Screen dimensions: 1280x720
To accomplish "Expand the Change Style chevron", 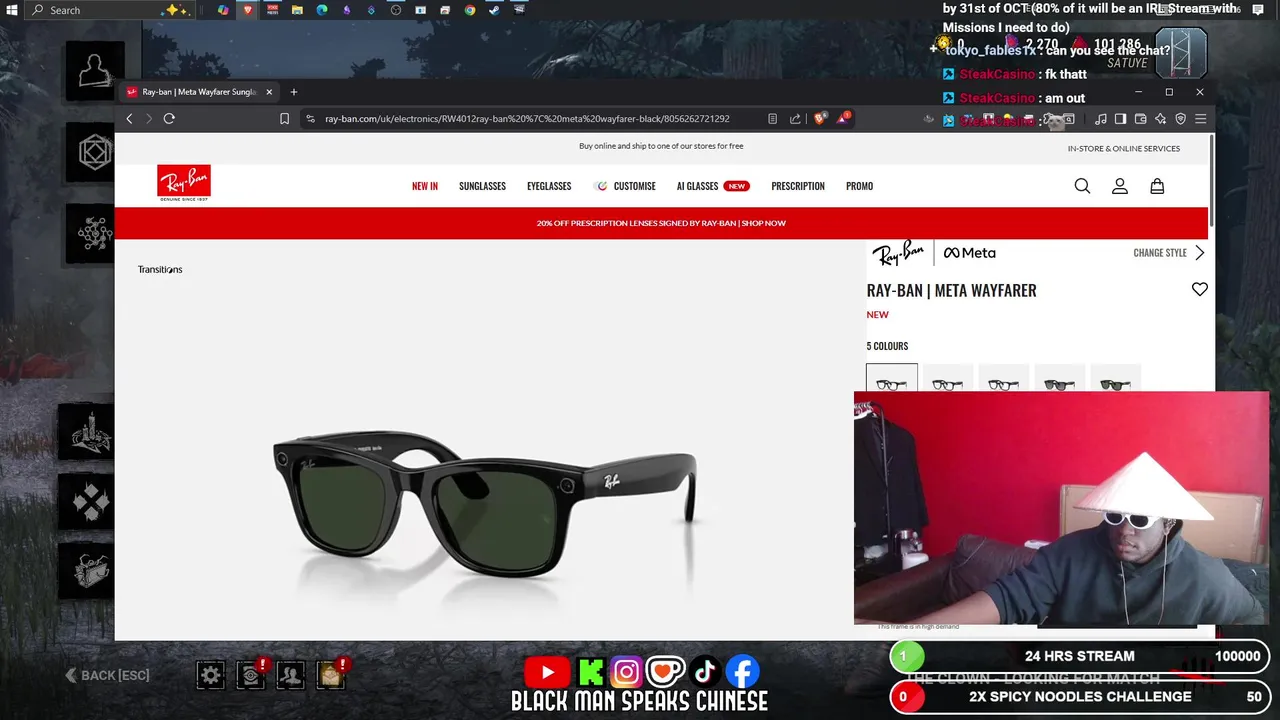I will click(x=1200, y=253).
